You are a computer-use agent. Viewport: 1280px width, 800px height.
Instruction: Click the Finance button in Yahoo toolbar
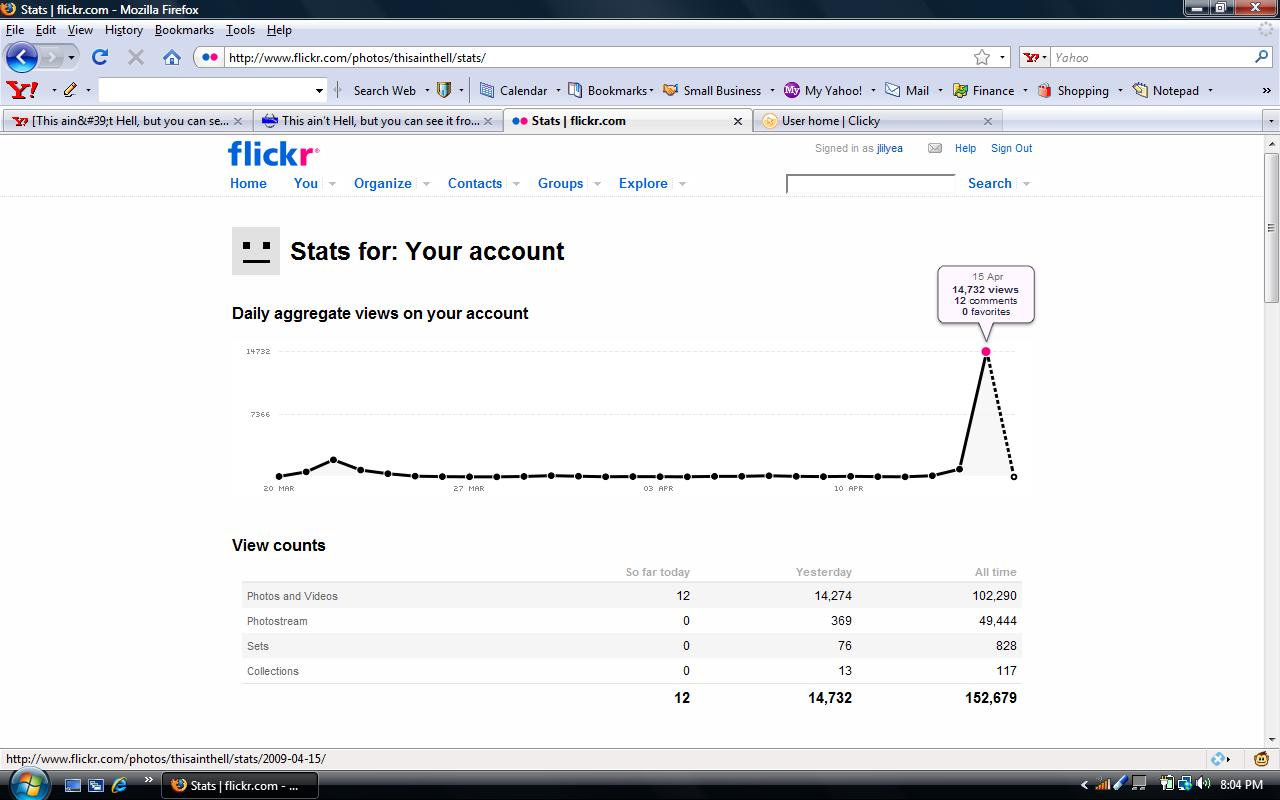pyautogui.click(x=984, y=90)
